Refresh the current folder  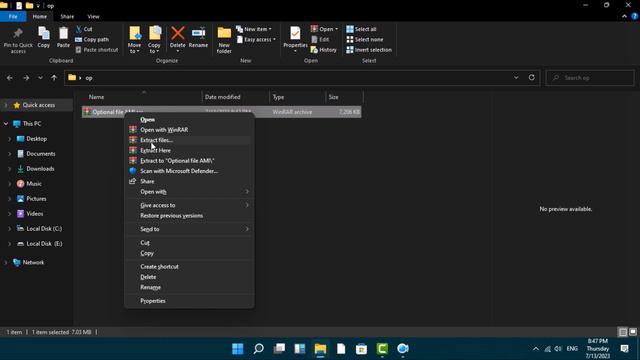[531, 78]
